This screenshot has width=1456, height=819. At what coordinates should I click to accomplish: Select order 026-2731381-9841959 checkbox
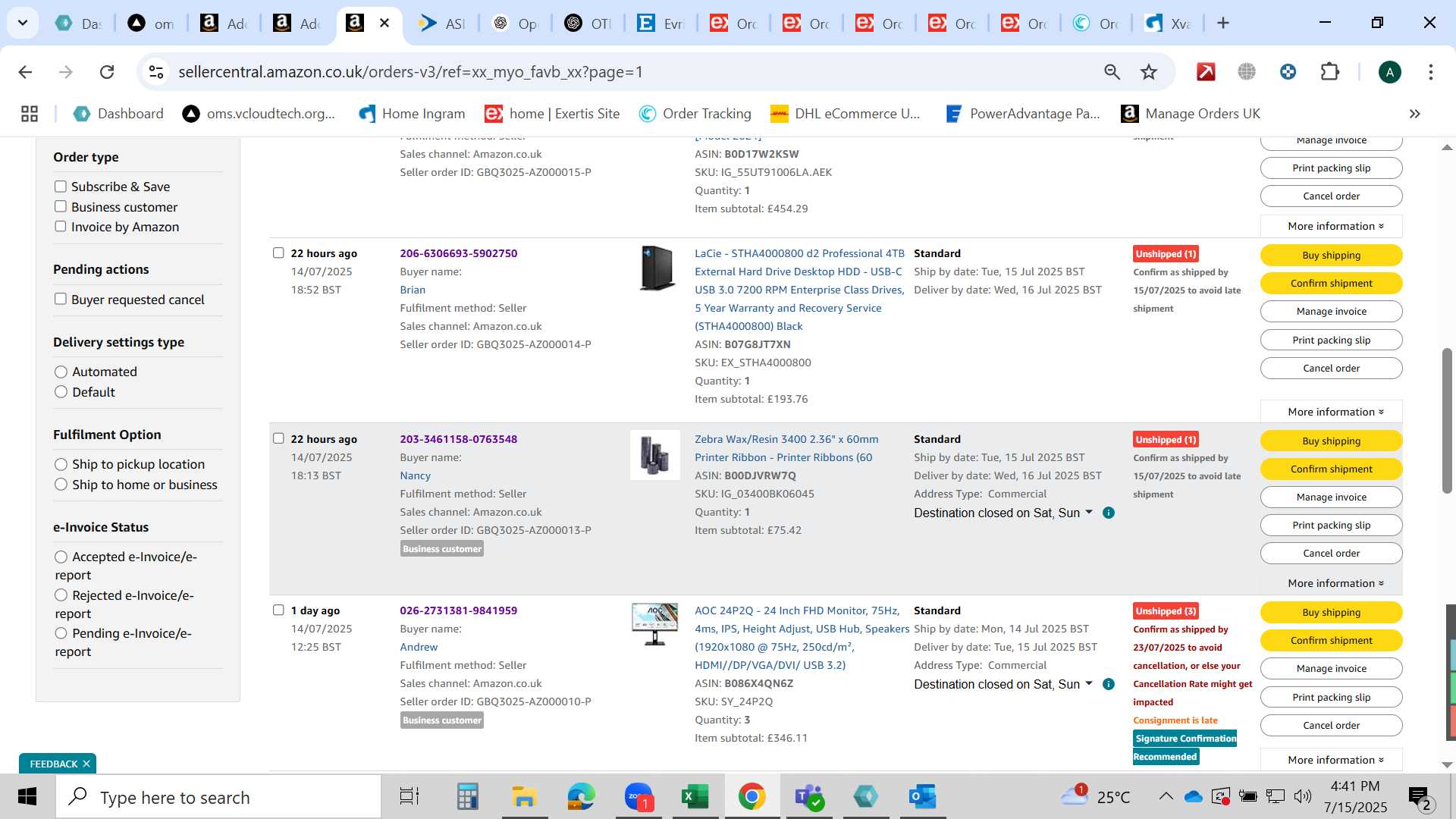(278, 610)
